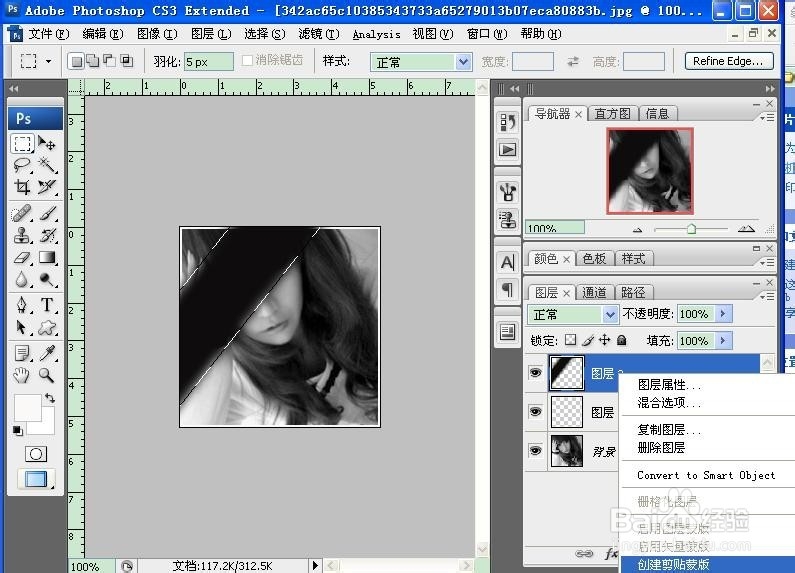Select the Hand tool
Viewport: 795px width, 573px height.
[x=22, y=375]
